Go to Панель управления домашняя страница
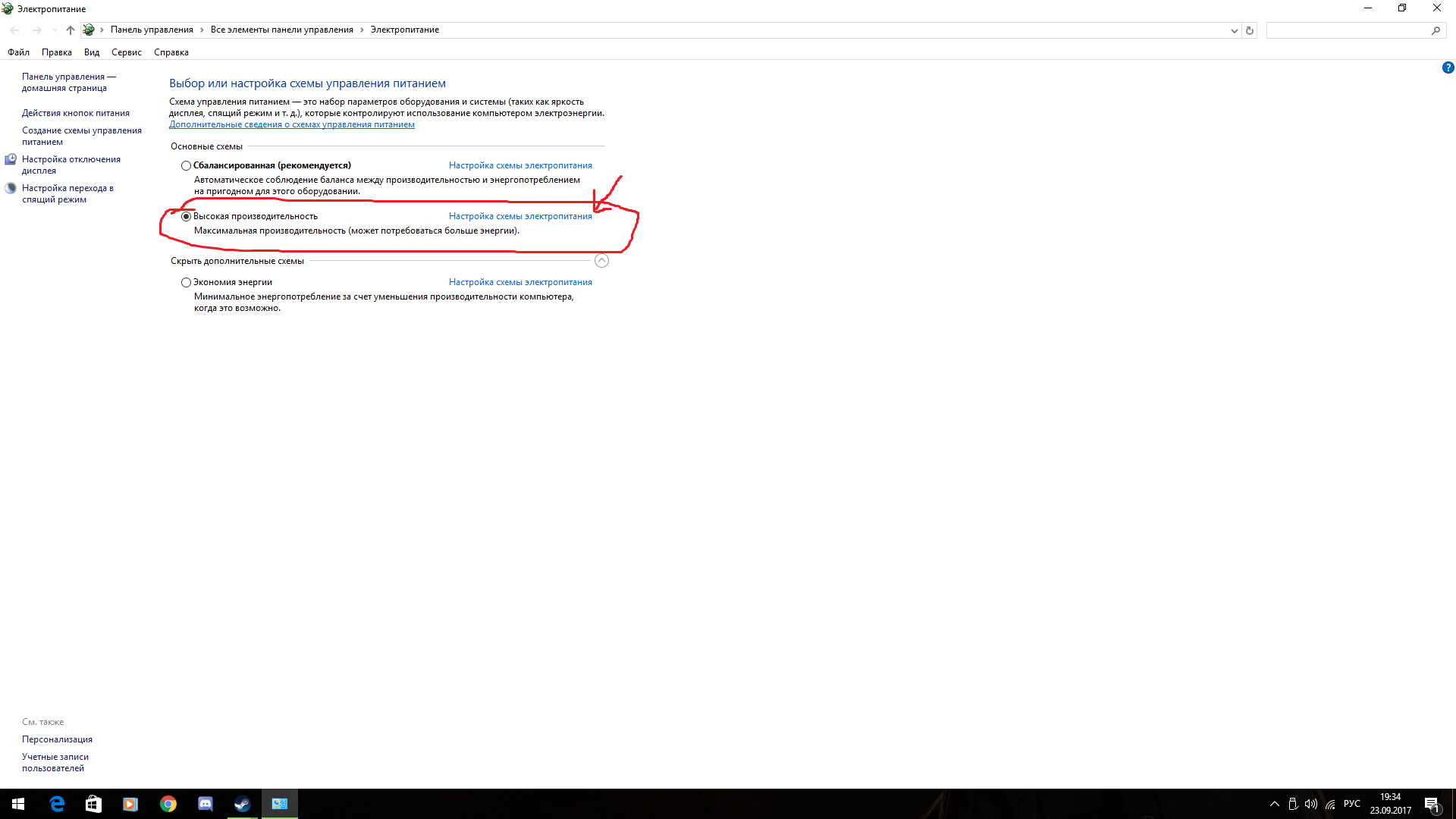The width and height of the screenshot is (1456, 819). pos(68,82)
